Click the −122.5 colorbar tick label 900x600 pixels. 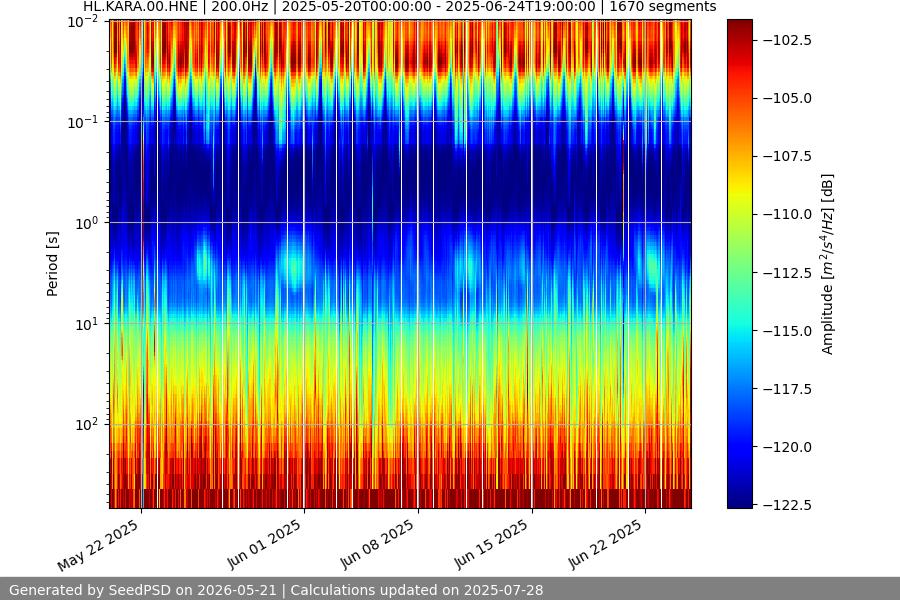tap(787, 505)
